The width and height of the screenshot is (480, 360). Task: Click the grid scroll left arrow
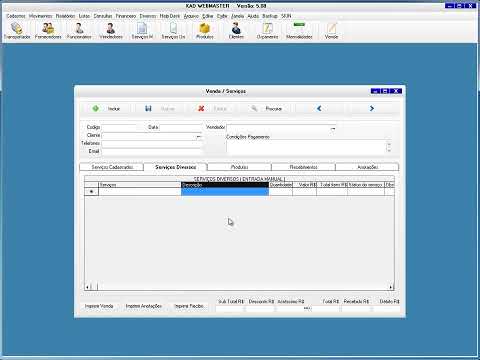[87, 287]
